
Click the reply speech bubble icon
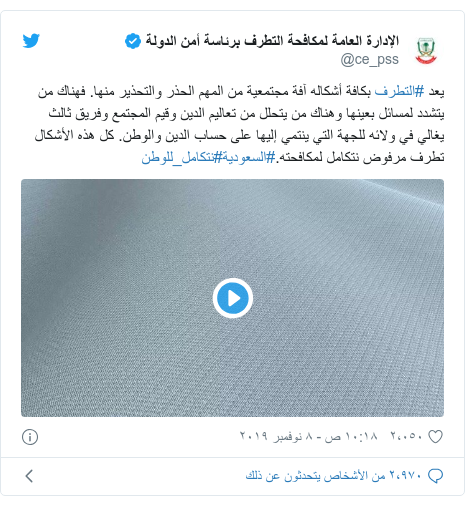tap(435, 476)
